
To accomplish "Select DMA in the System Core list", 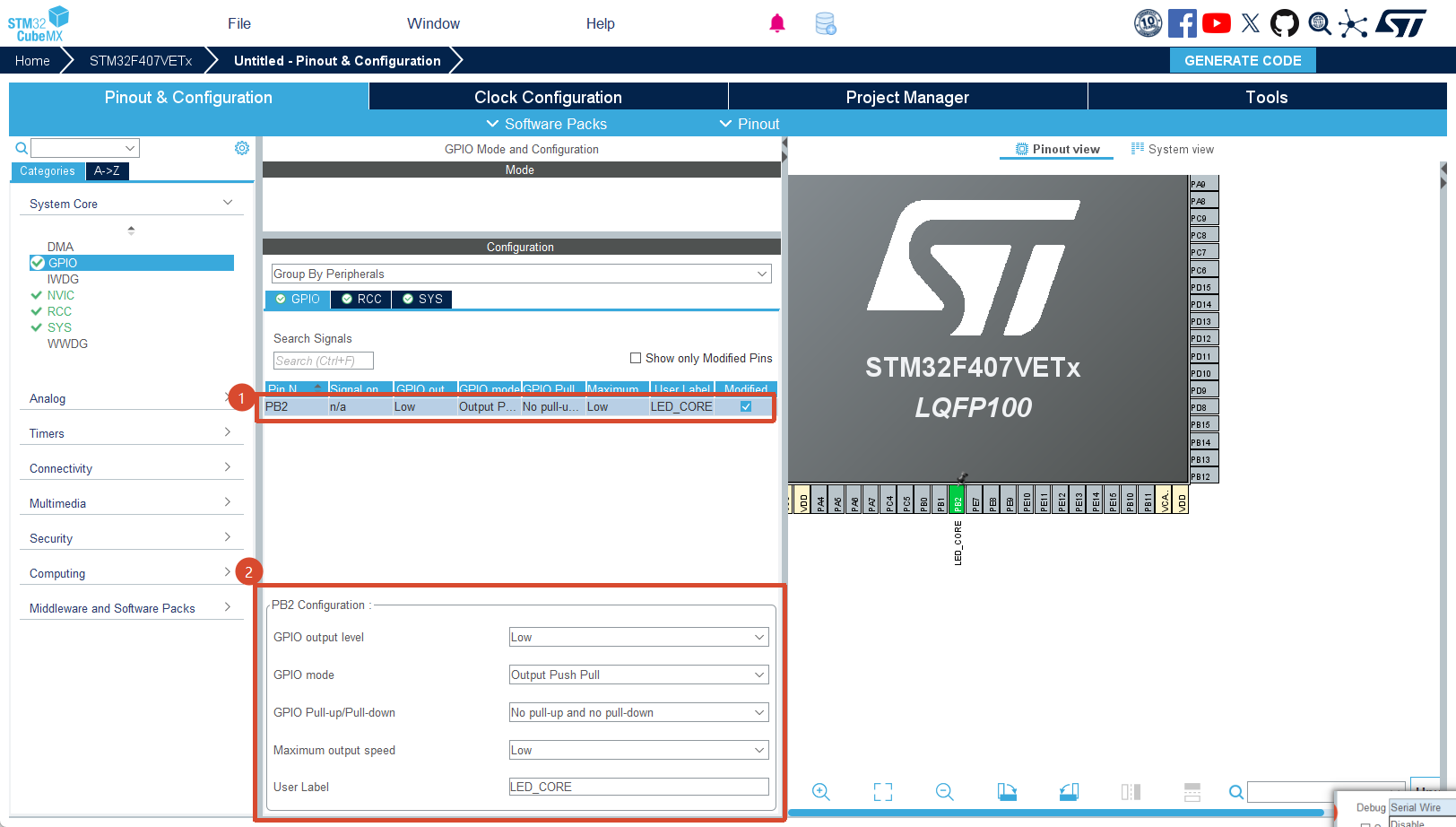I will point(61,247).
